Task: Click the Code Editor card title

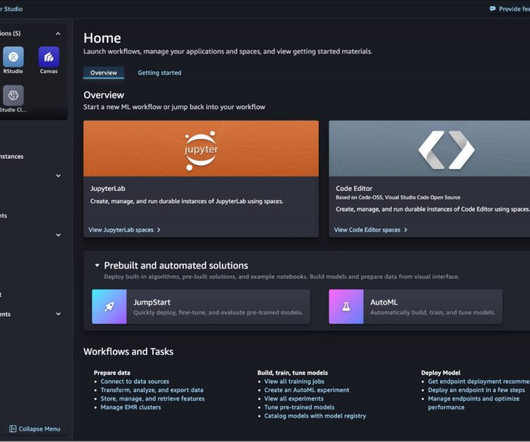Action: 354,189
